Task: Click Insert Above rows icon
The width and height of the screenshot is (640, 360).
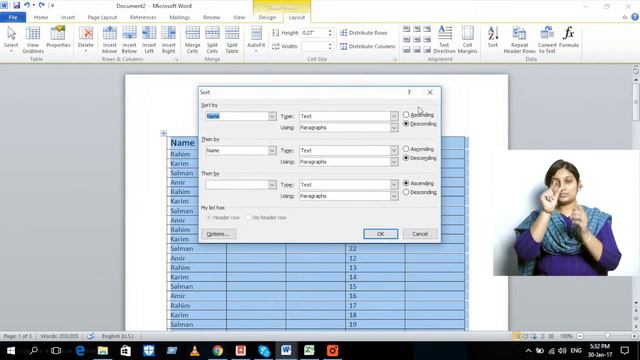Action: coord(109,40)
